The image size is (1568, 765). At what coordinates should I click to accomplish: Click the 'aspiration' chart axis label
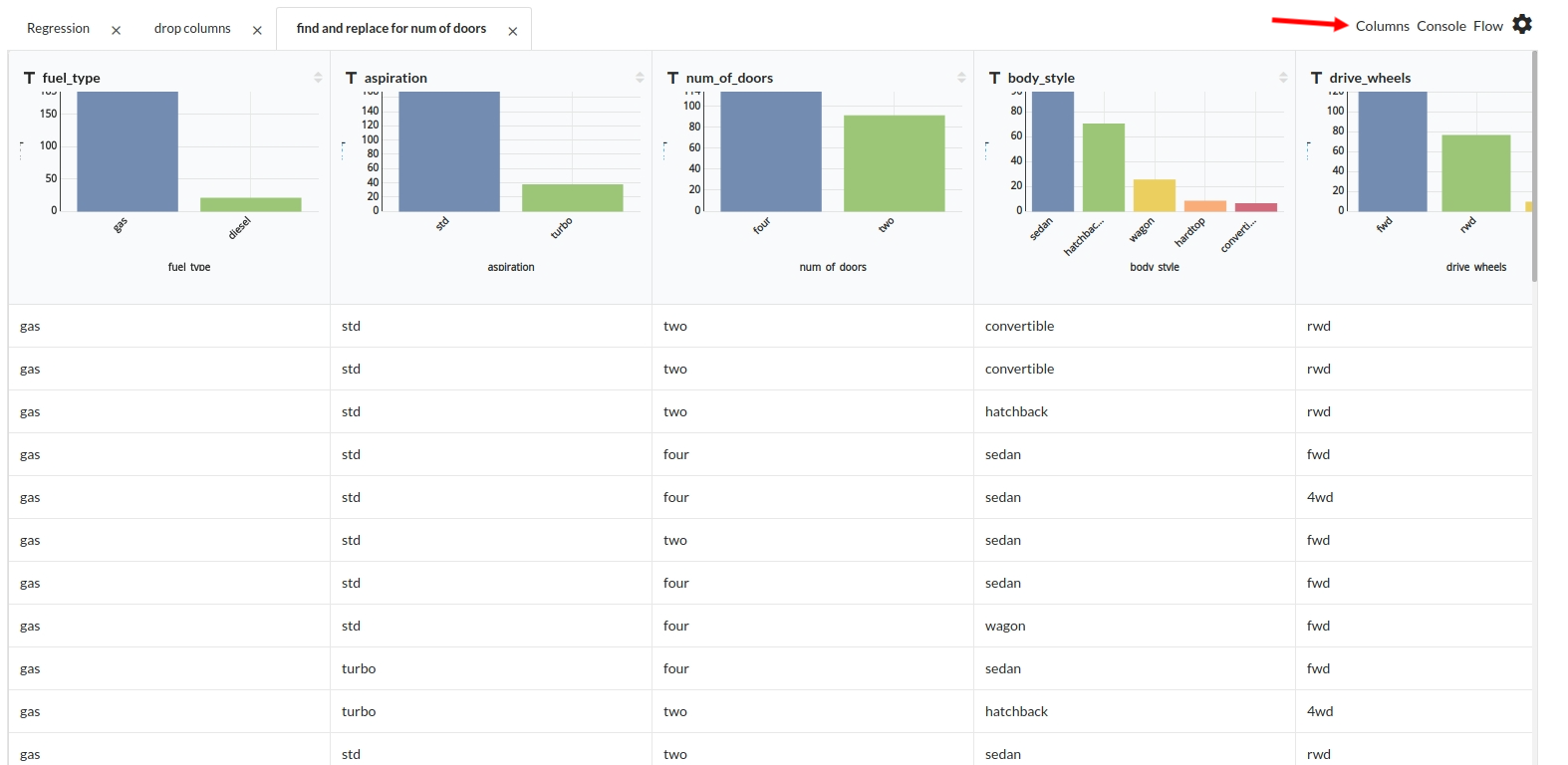coord(511,267)
